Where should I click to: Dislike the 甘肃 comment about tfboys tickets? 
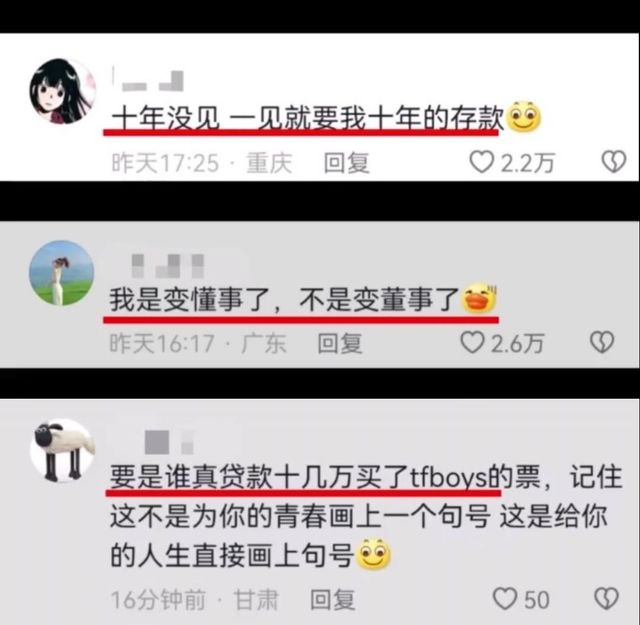(x=607, y=598)
